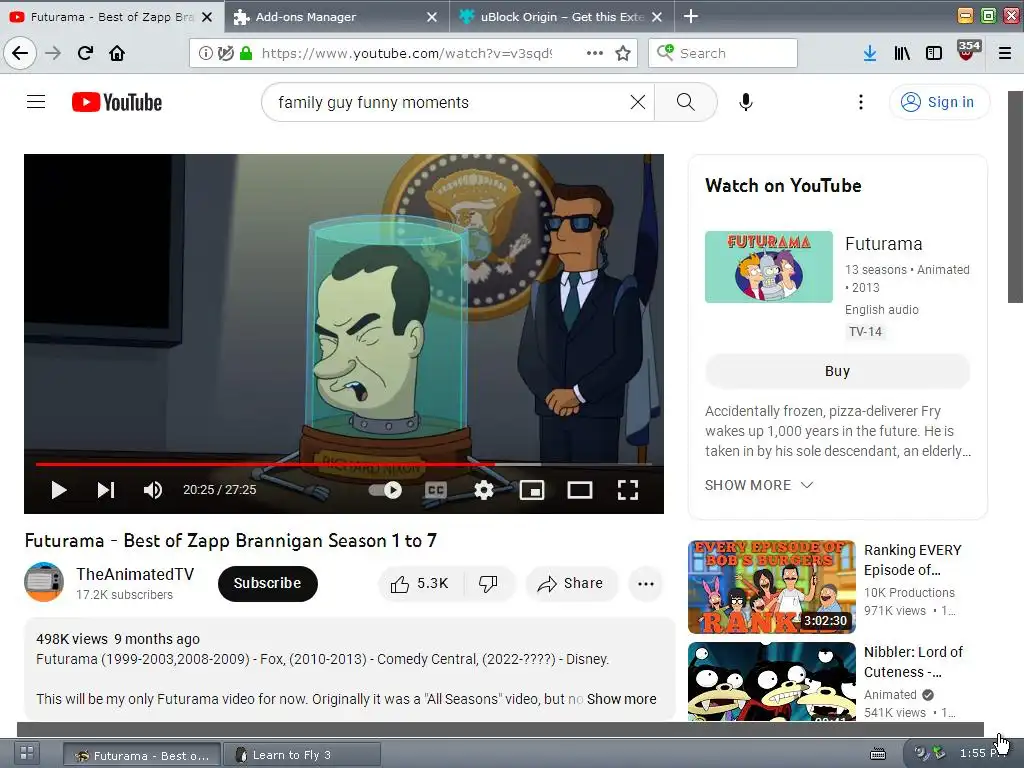Close the uBlock Origin tab
This screenshot has width=1024, height=768.
coord(657,17)
